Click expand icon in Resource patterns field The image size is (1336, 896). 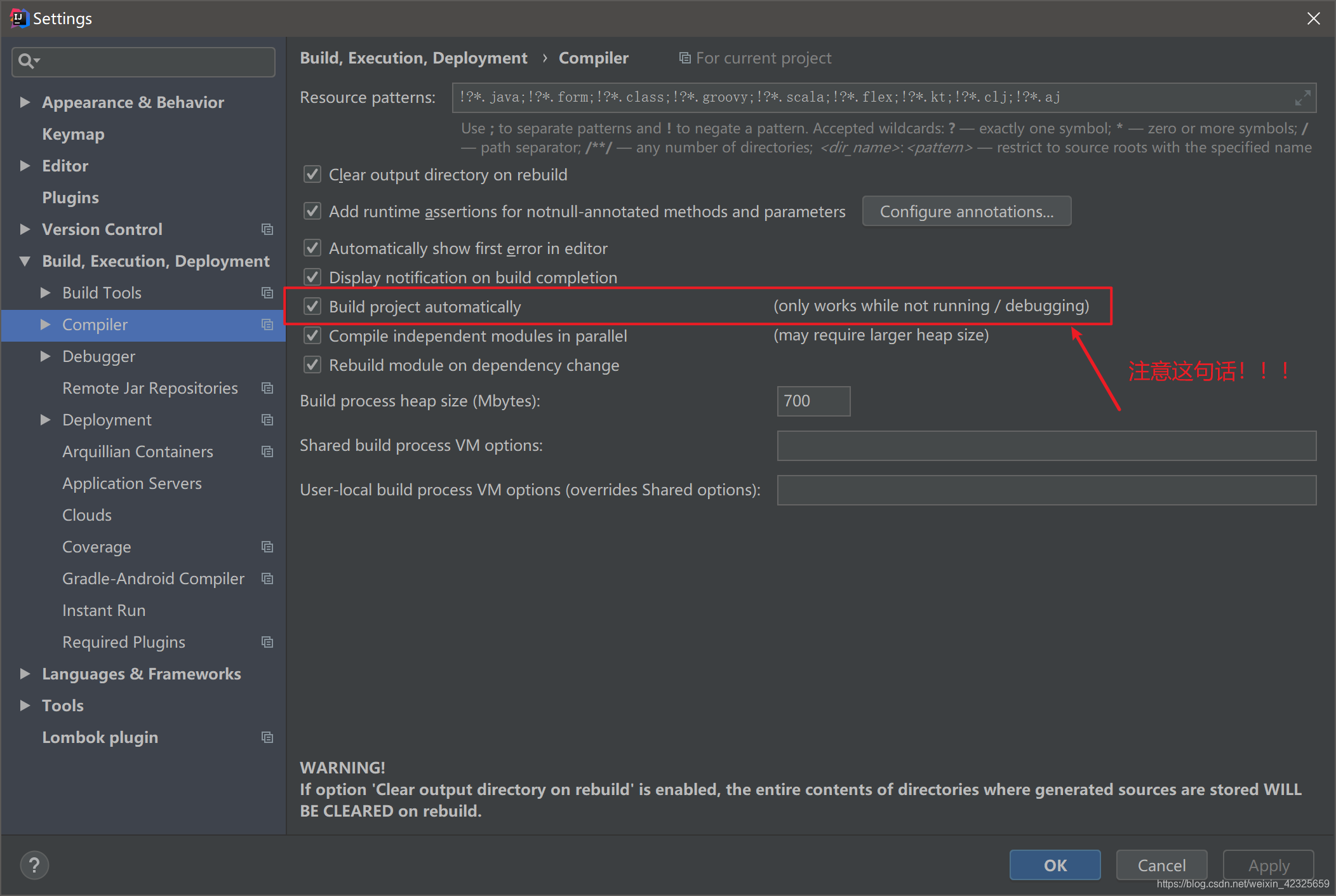point(1302,98)
